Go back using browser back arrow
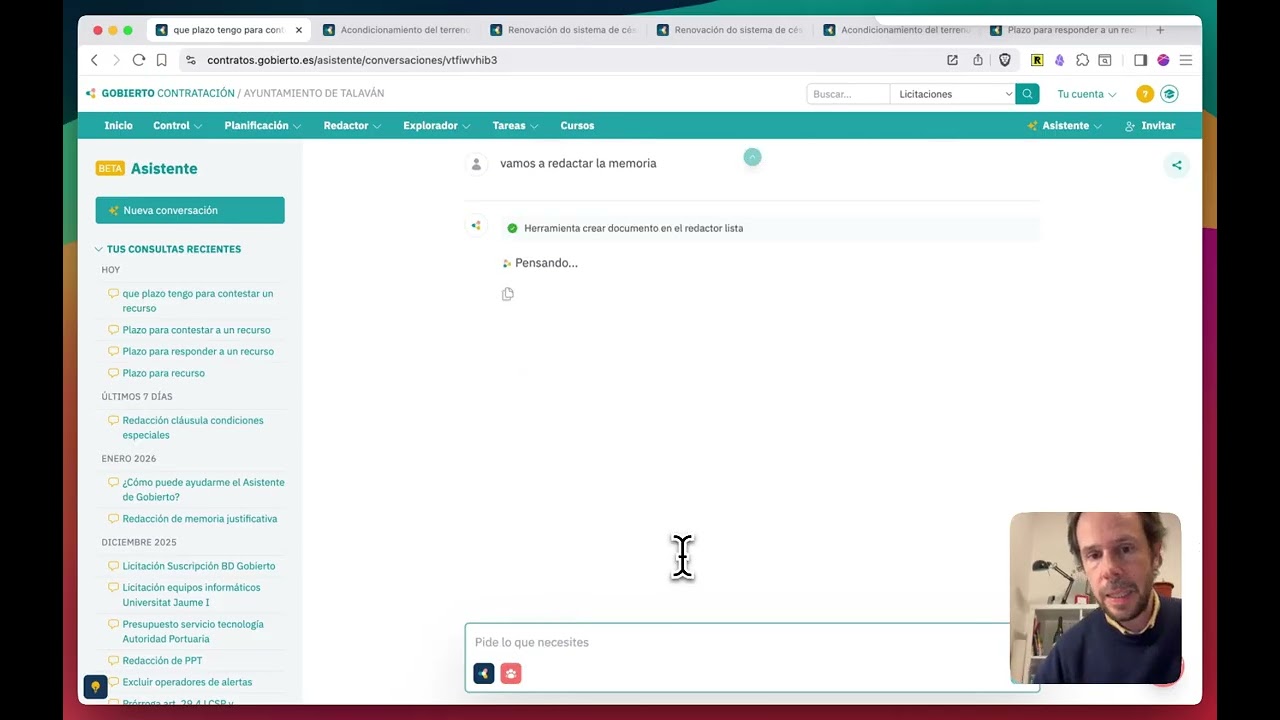This screenshot has height=720, width=1280. point(95,60)
